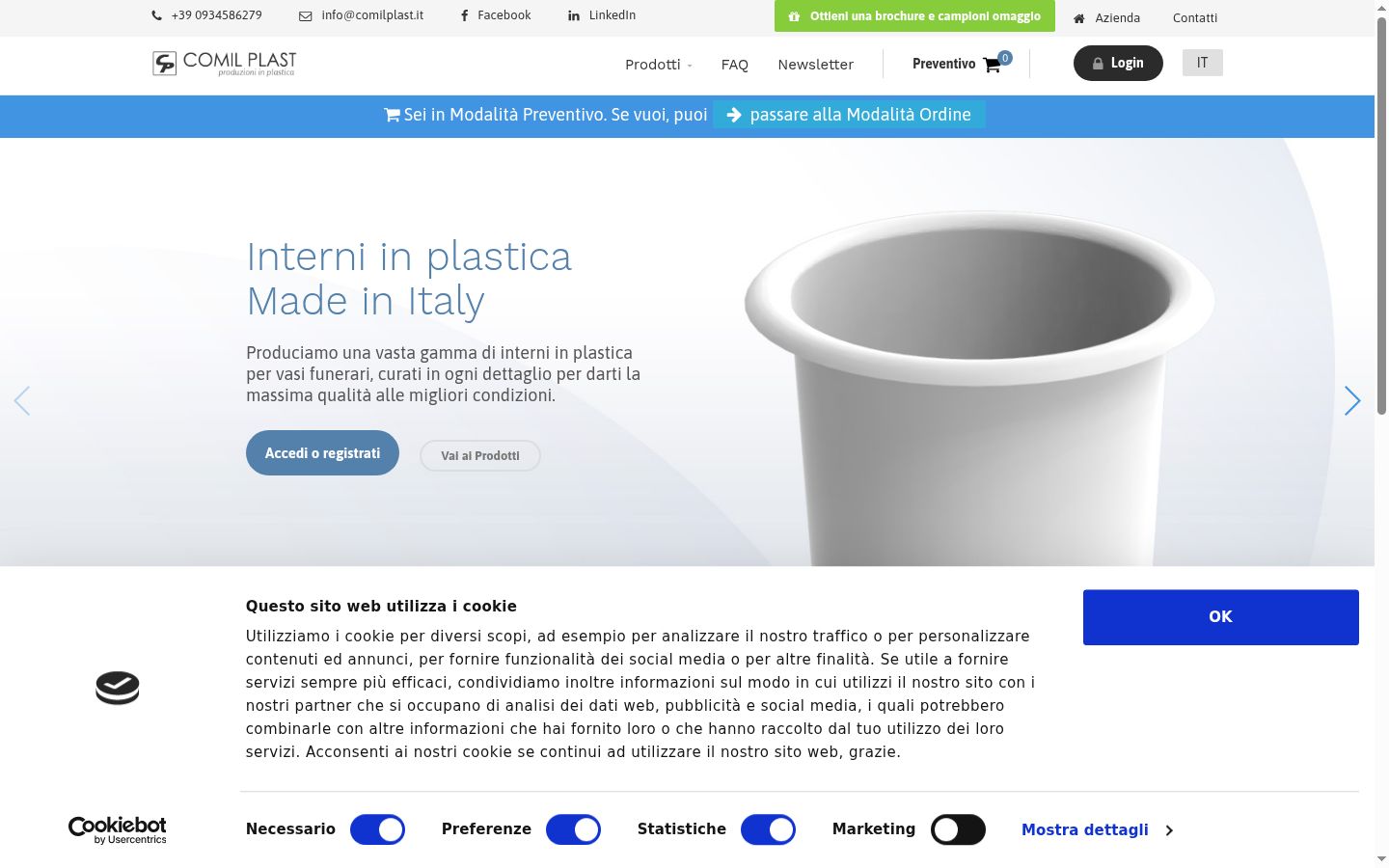Click the LinkedIn in icon
The height and width of the screenshot is (868, 1389).
pyautogui.click(x=574, y=15)
